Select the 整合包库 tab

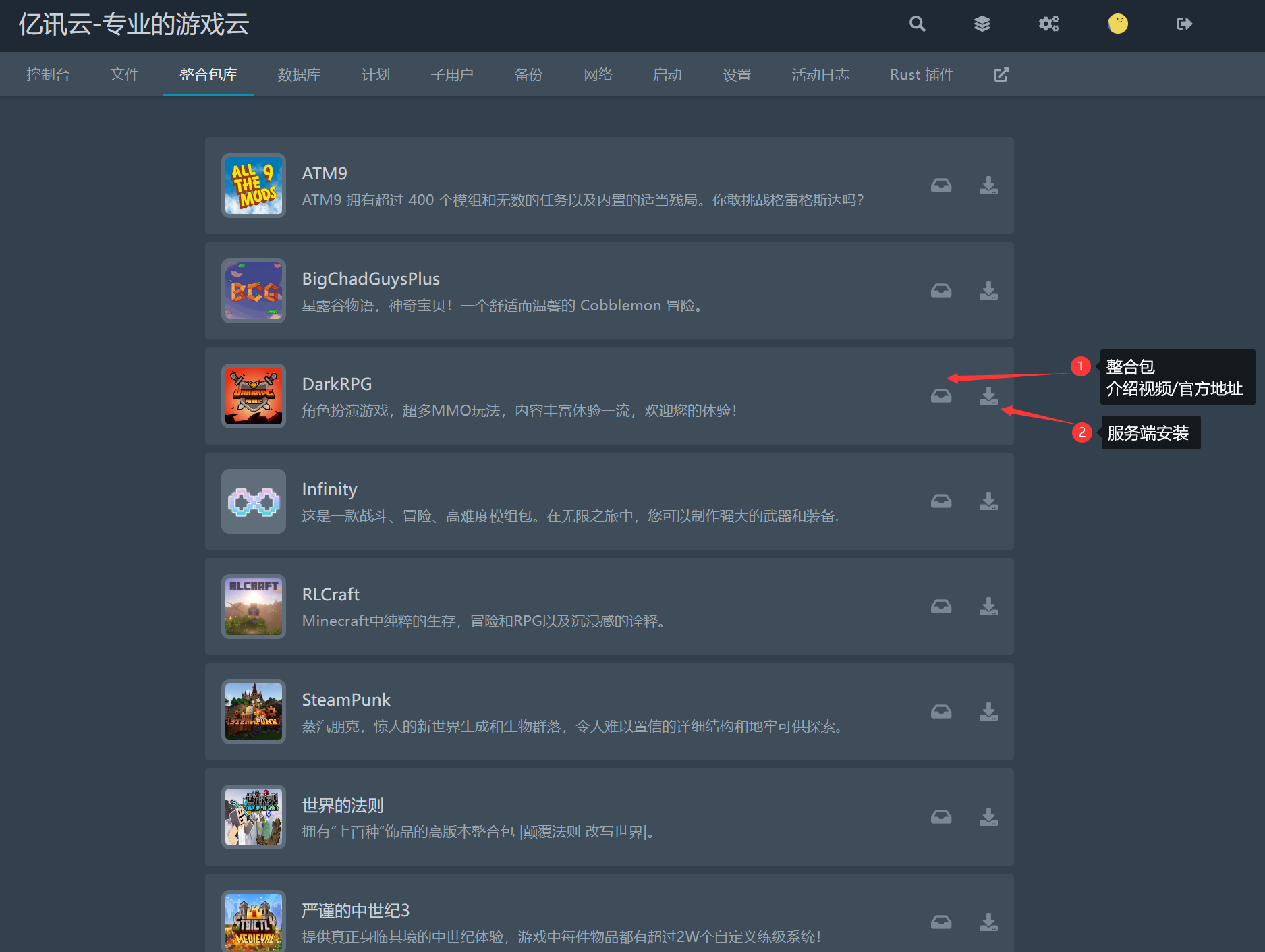point(208,74)
